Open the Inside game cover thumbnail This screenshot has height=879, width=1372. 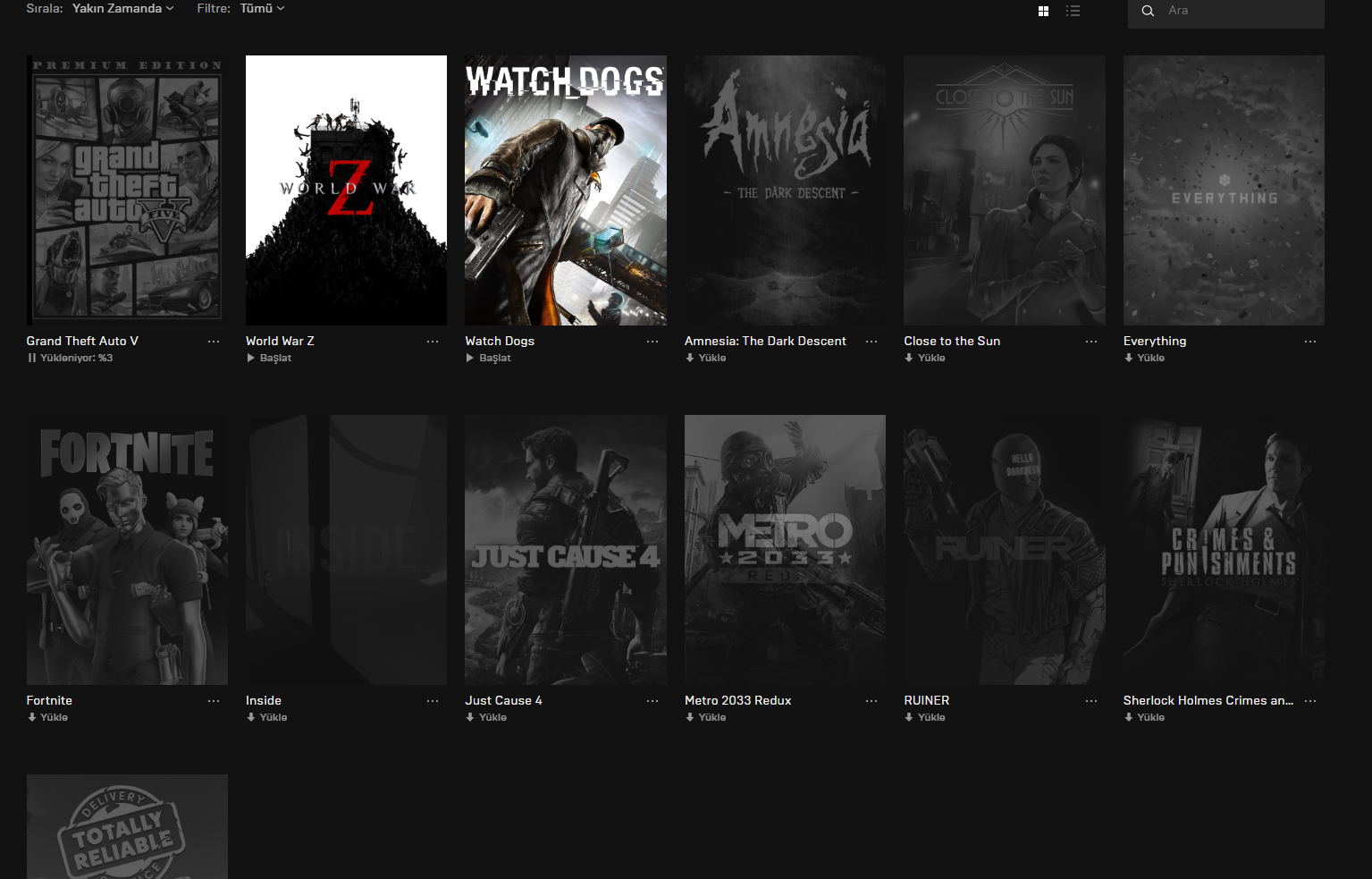coord(346,549)
